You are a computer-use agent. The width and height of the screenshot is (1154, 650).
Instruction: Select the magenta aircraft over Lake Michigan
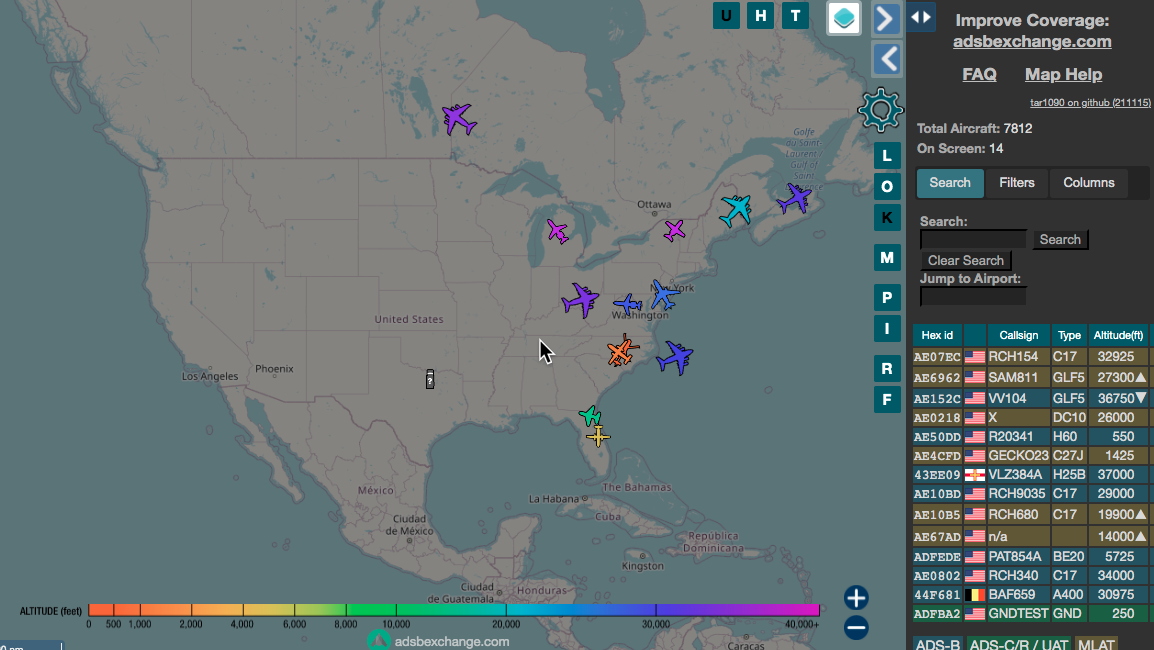[558, 232]
